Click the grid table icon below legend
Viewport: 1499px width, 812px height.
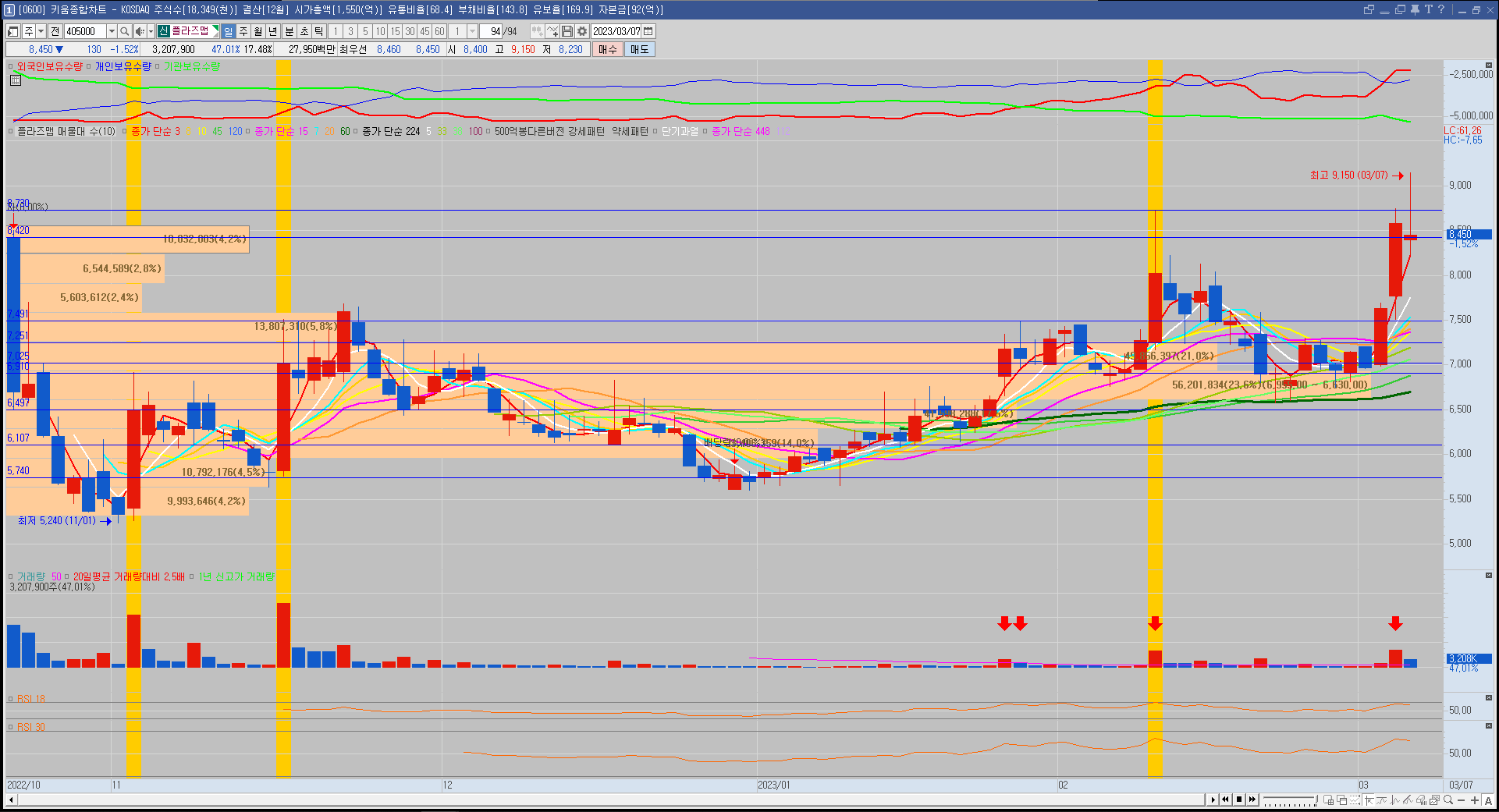15,80
